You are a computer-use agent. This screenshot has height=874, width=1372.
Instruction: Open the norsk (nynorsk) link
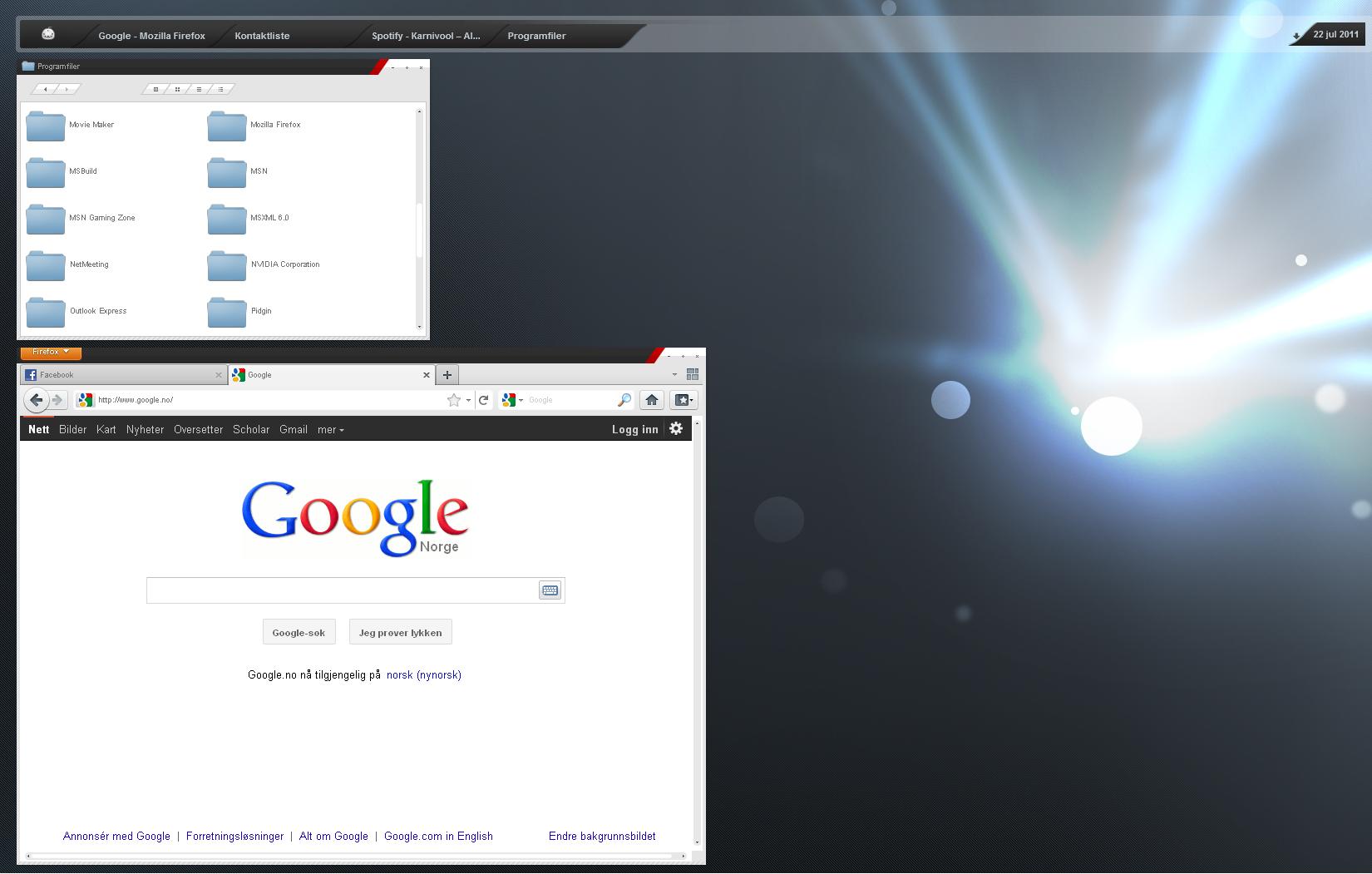(x=424, y=675)
